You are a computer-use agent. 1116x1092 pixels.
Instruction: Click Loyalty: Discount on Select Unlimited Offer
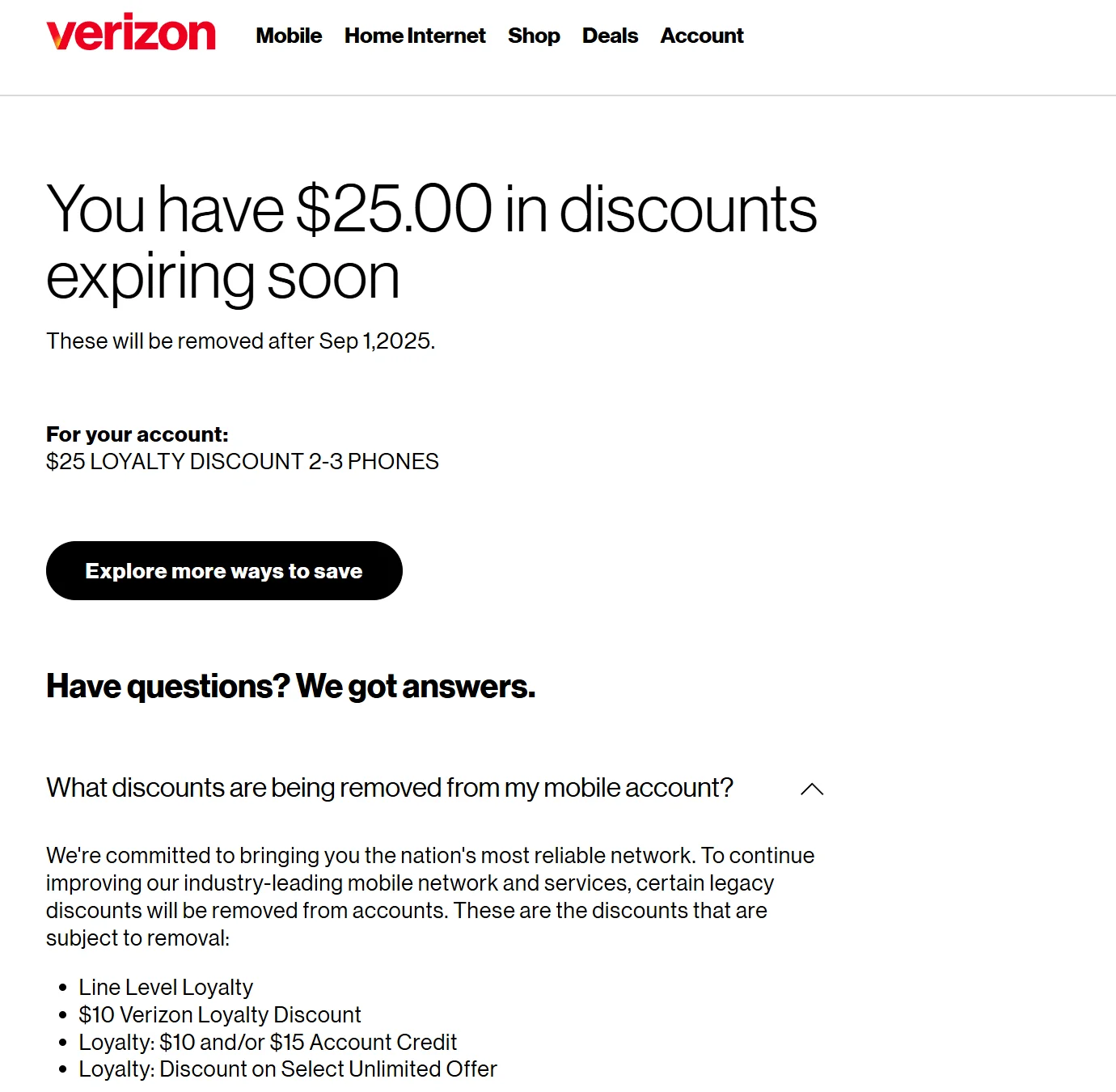(287, 1069)
